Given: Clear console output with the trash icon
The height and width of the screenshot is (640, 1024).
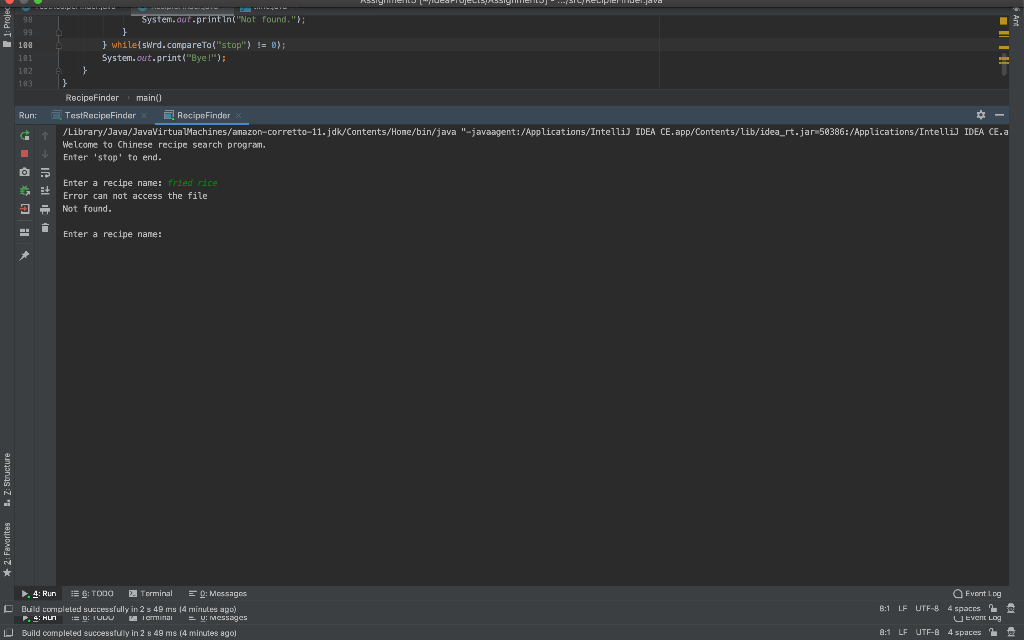Looking at the screenshot, I should [45, 228].
